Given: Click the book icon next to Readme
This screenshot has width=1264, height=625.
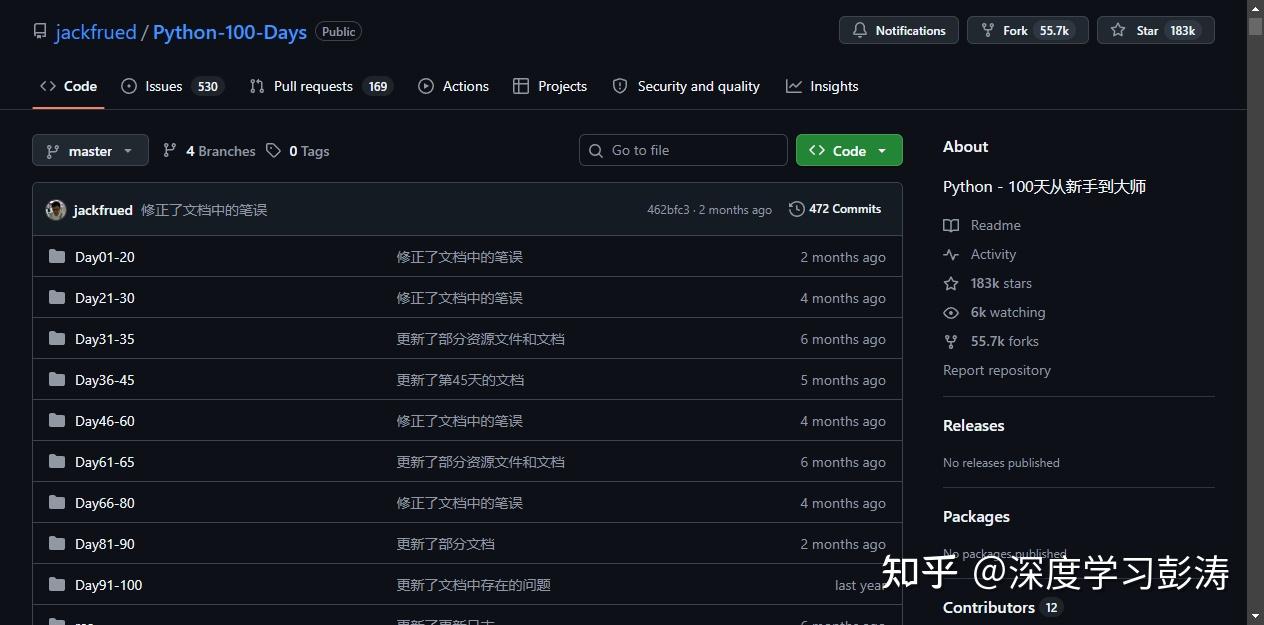Looking at the screenshot, I should pyautogui.click(x=951, y=226).
